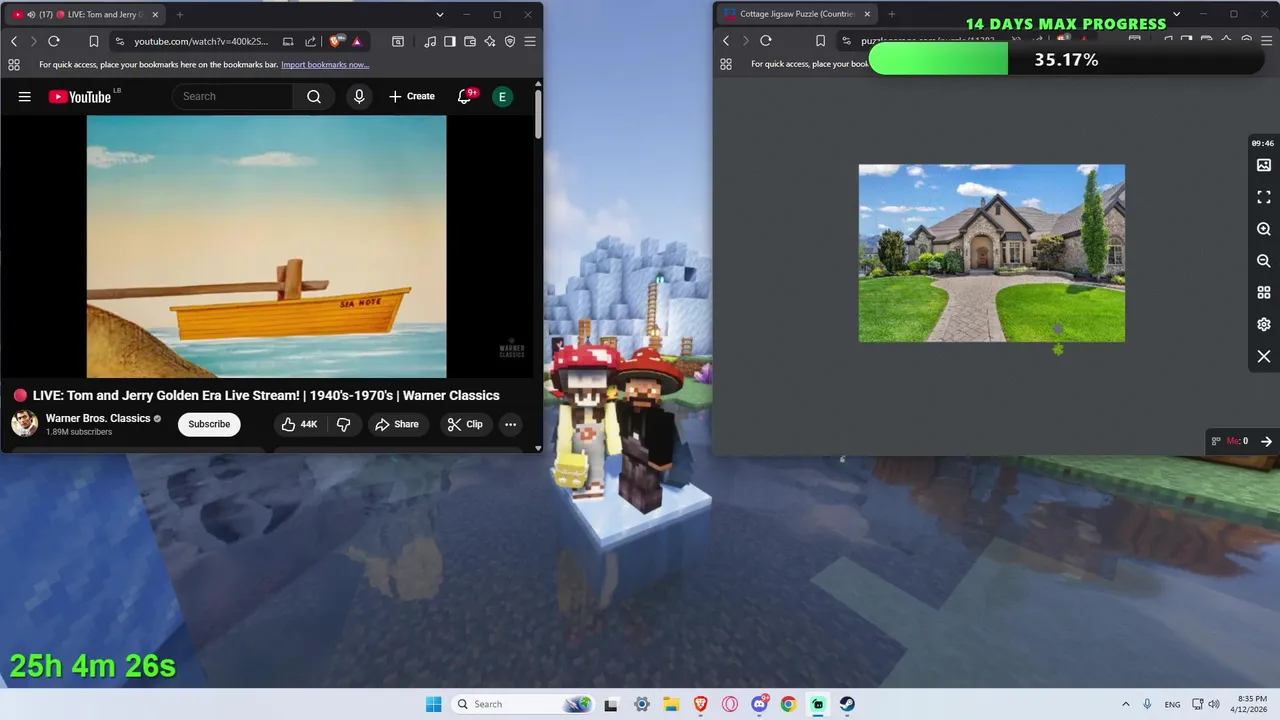Toggle the sidebar panel in YouTube window

coord(450,41)
